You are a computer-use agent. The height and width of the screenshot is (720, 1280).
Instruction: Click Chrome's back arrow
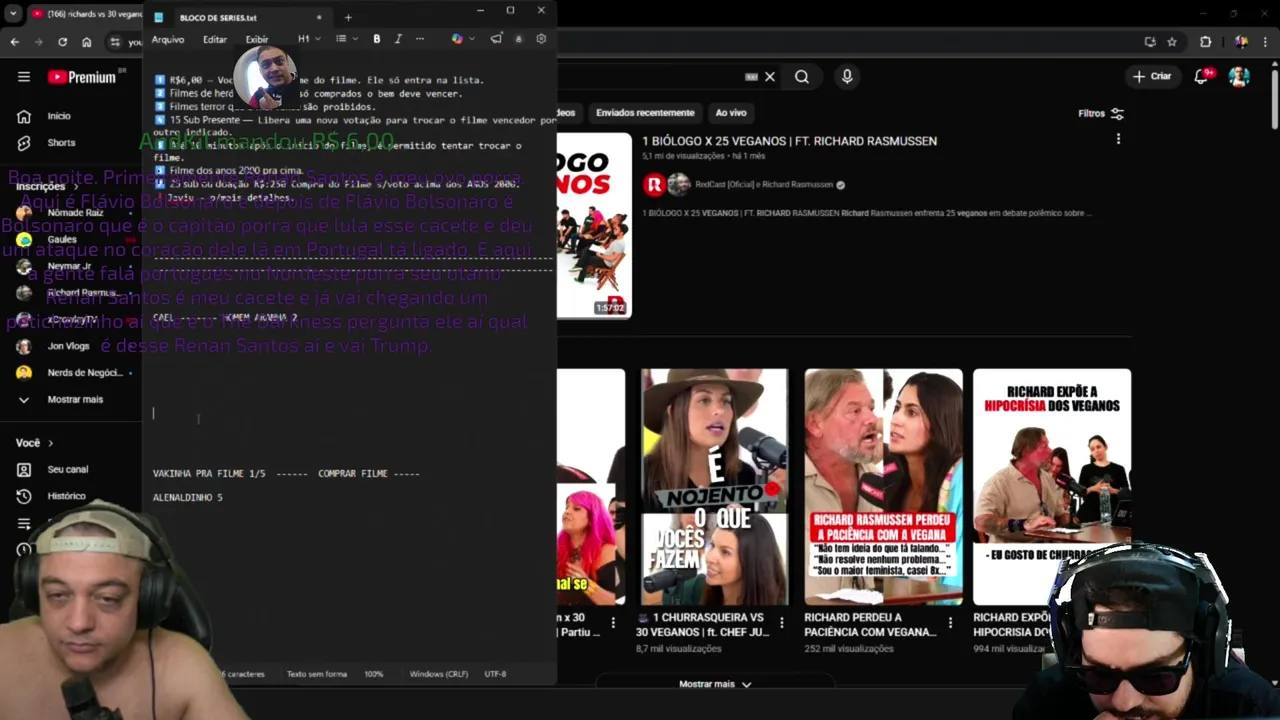(x=14, y=42)
